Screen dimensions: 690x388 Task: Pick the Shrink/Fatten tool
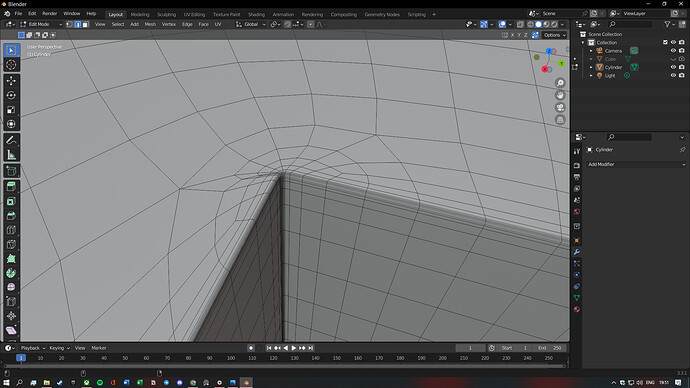pyautogui.click(x=11, y=316)
